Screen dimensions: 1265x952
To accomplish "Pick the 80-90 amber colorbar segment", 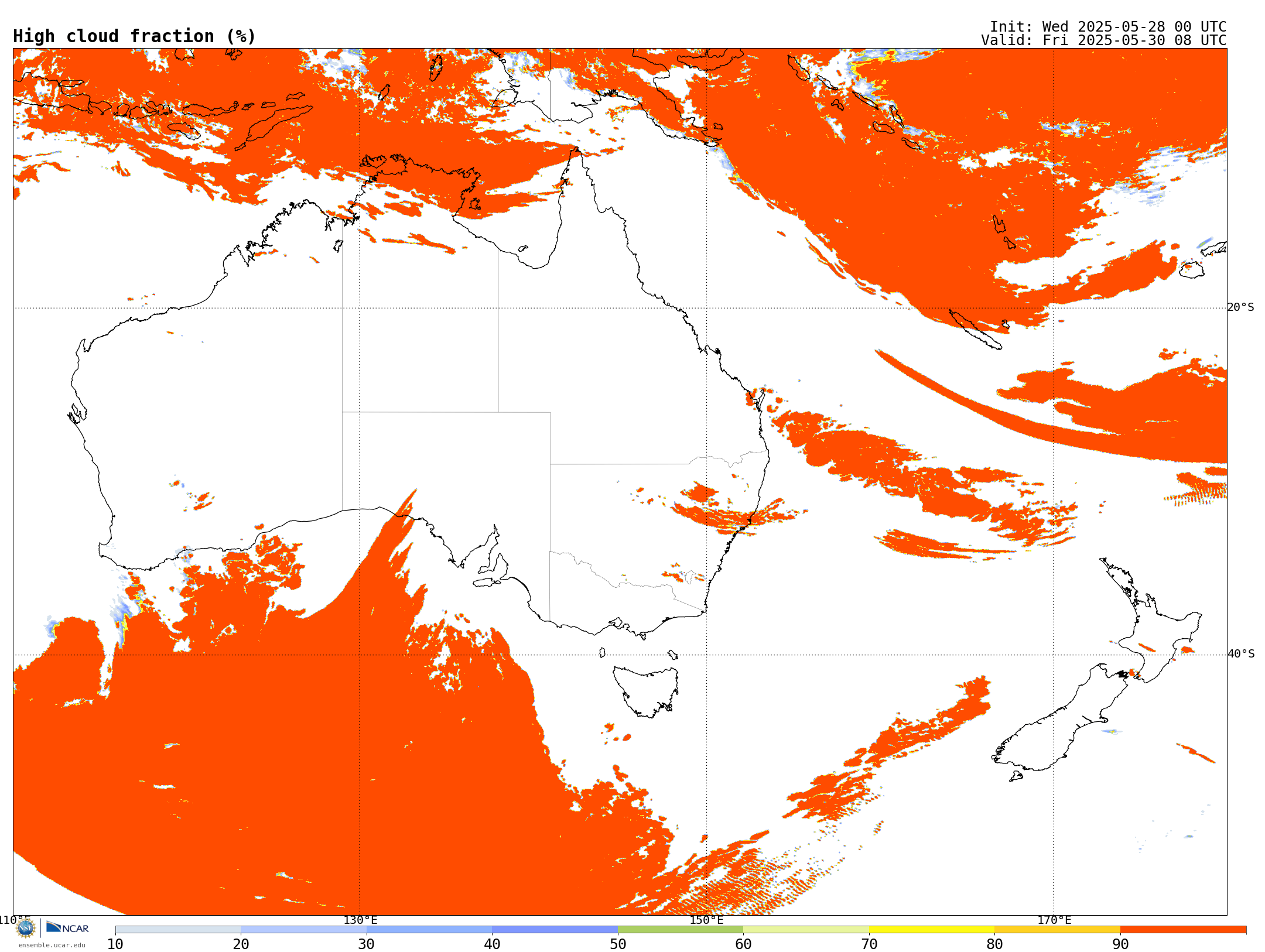I will click(1057, 930).
